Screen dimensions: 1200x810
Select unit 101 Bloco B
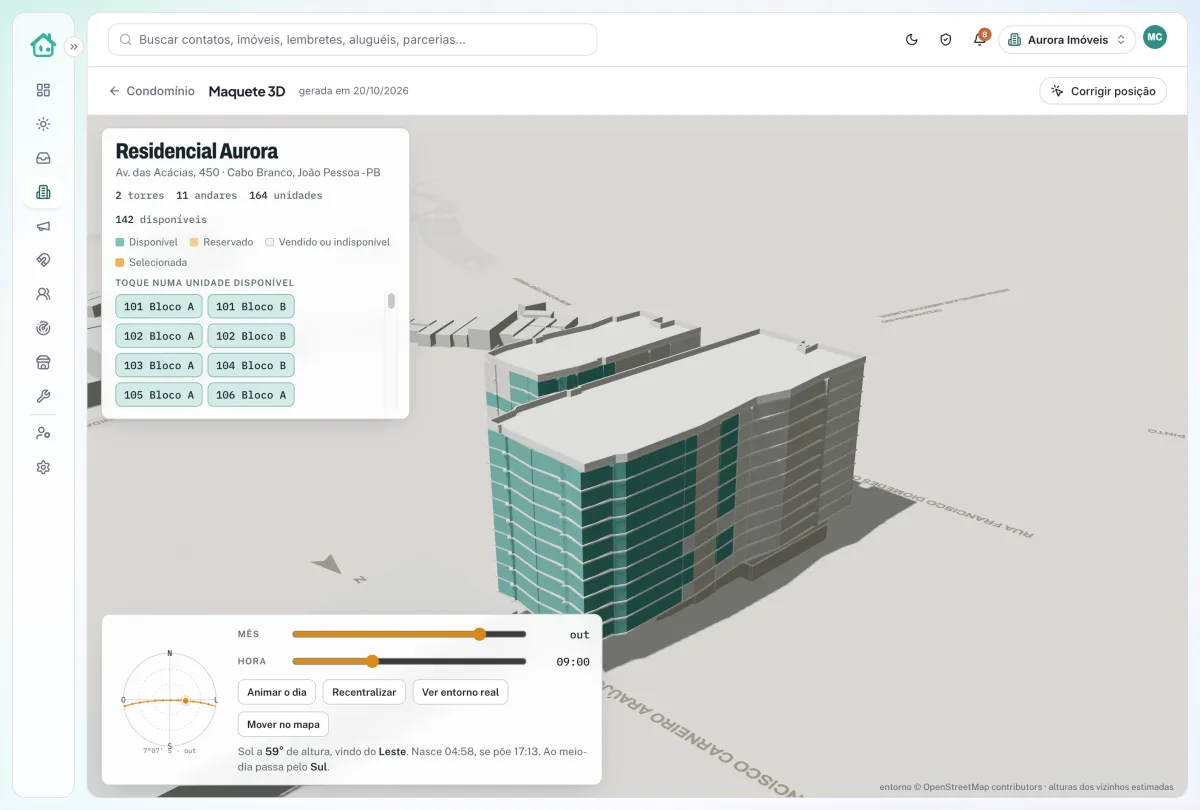click(x=251, y=307)
